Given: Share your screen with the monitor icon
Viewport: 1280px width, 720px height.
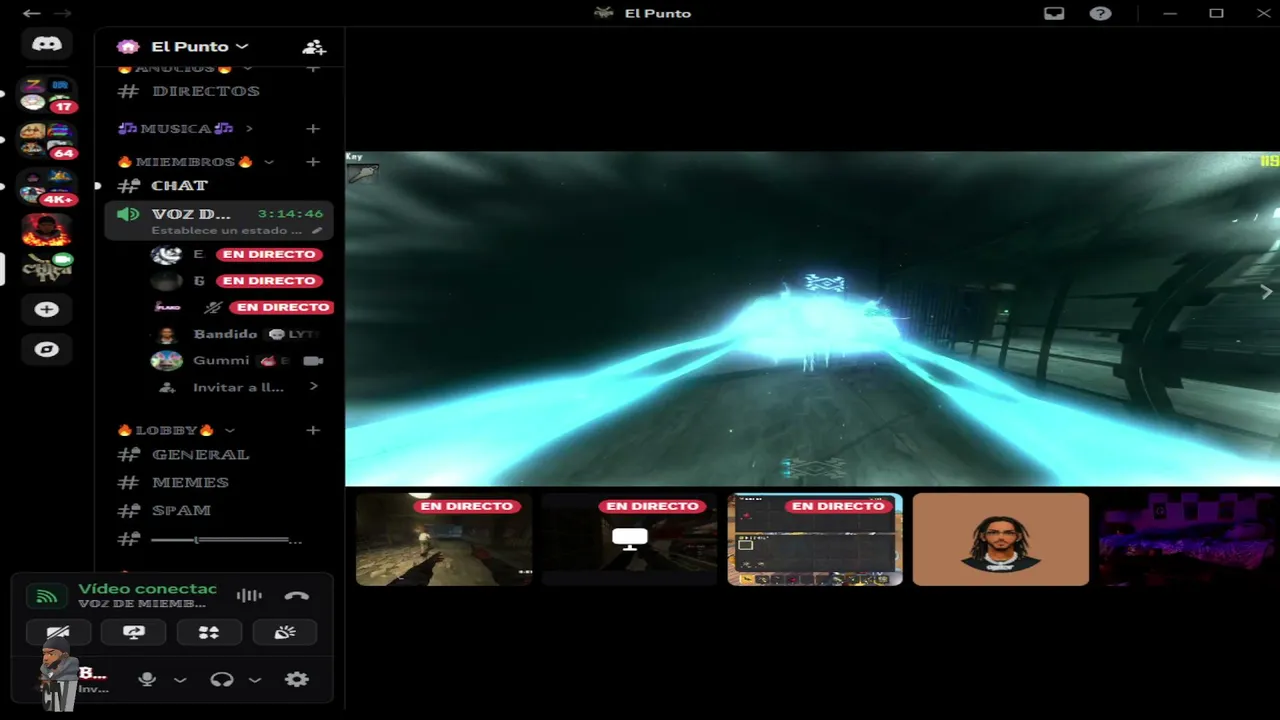Looking at the screenshot, I should click(134, 632).
